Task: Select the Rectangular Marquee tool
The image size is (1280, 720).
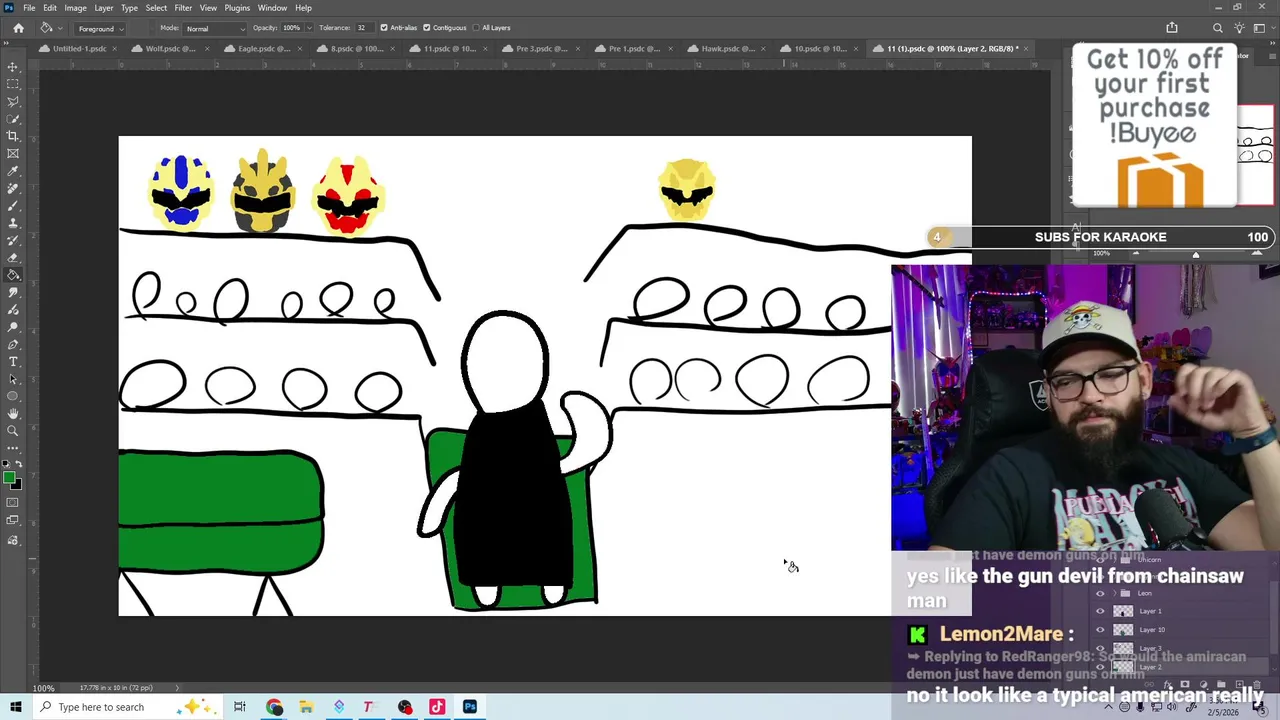Action: 13,84
